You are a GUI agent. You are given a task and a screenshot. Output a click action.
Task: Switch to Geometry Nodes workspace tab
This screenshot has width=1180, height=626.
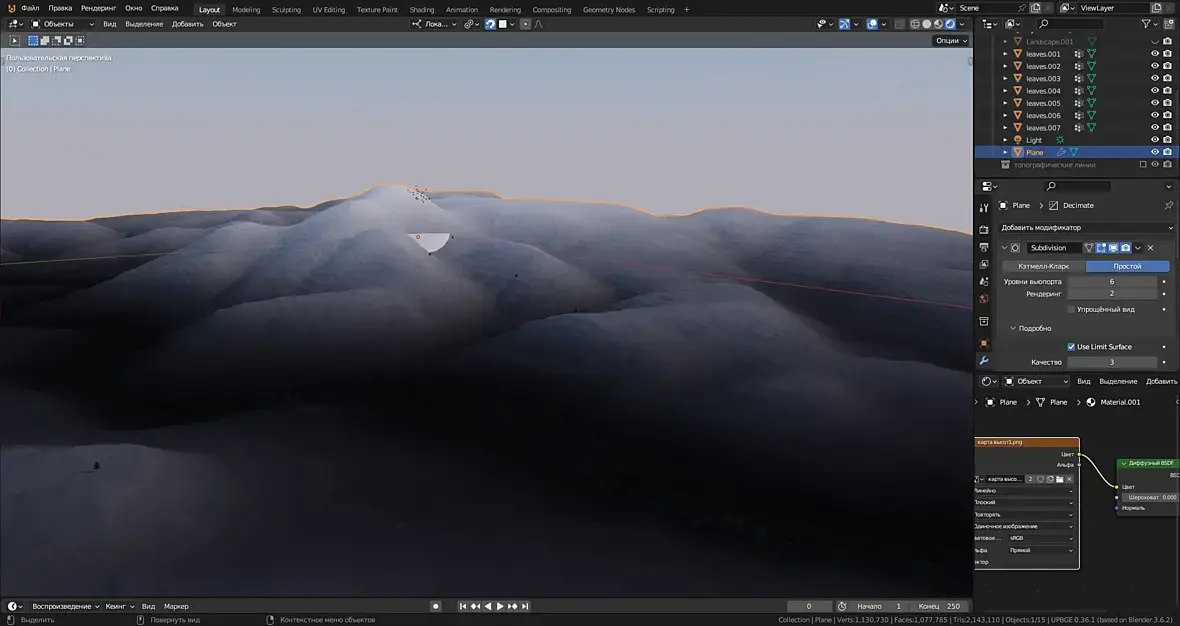coord(609,10)
